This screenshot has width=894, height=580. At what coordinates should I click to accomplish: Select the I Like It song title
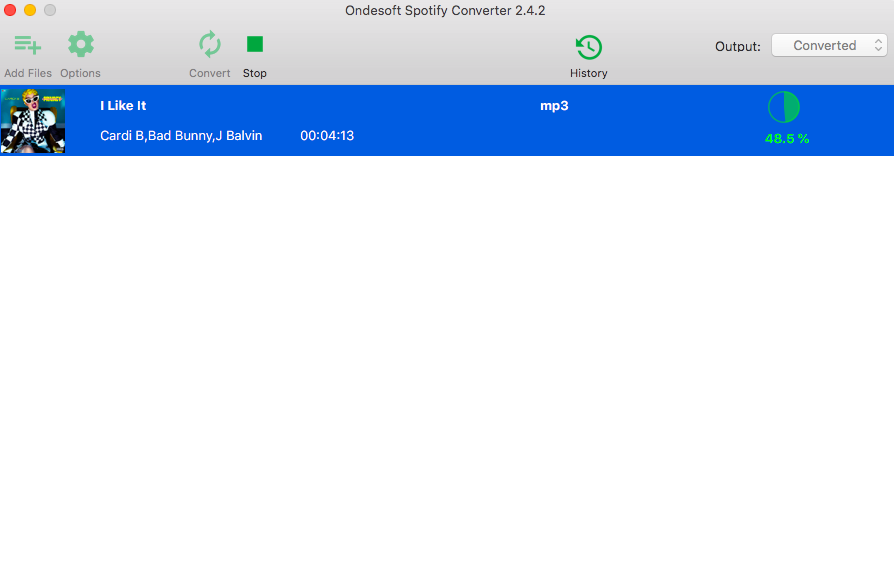(x=123, y=106)
